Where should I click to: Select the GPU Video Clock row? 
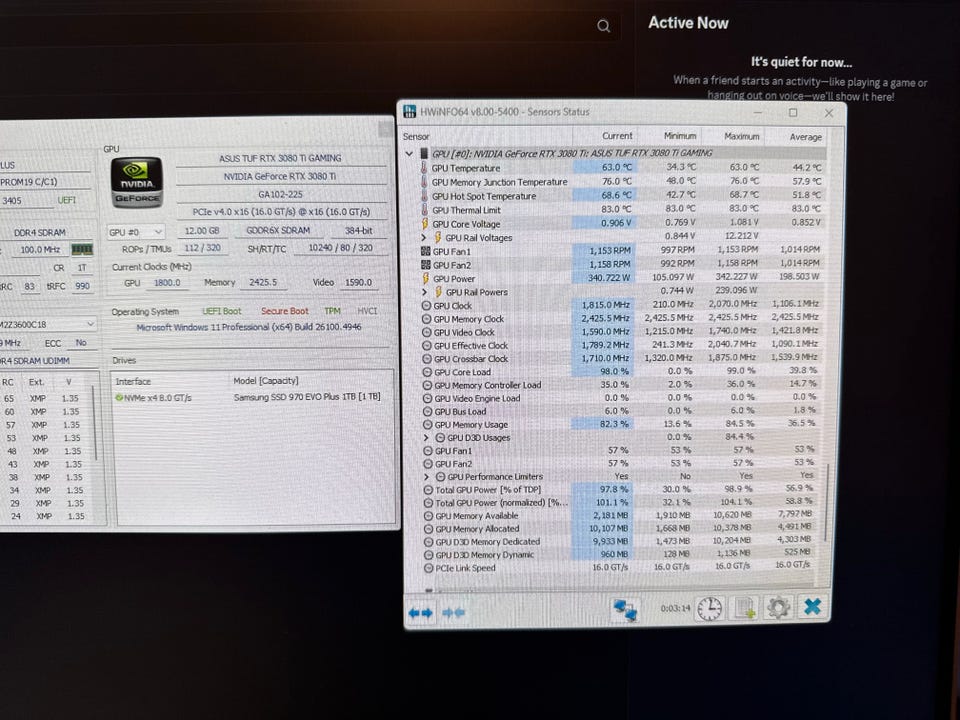tap(620, 332)
